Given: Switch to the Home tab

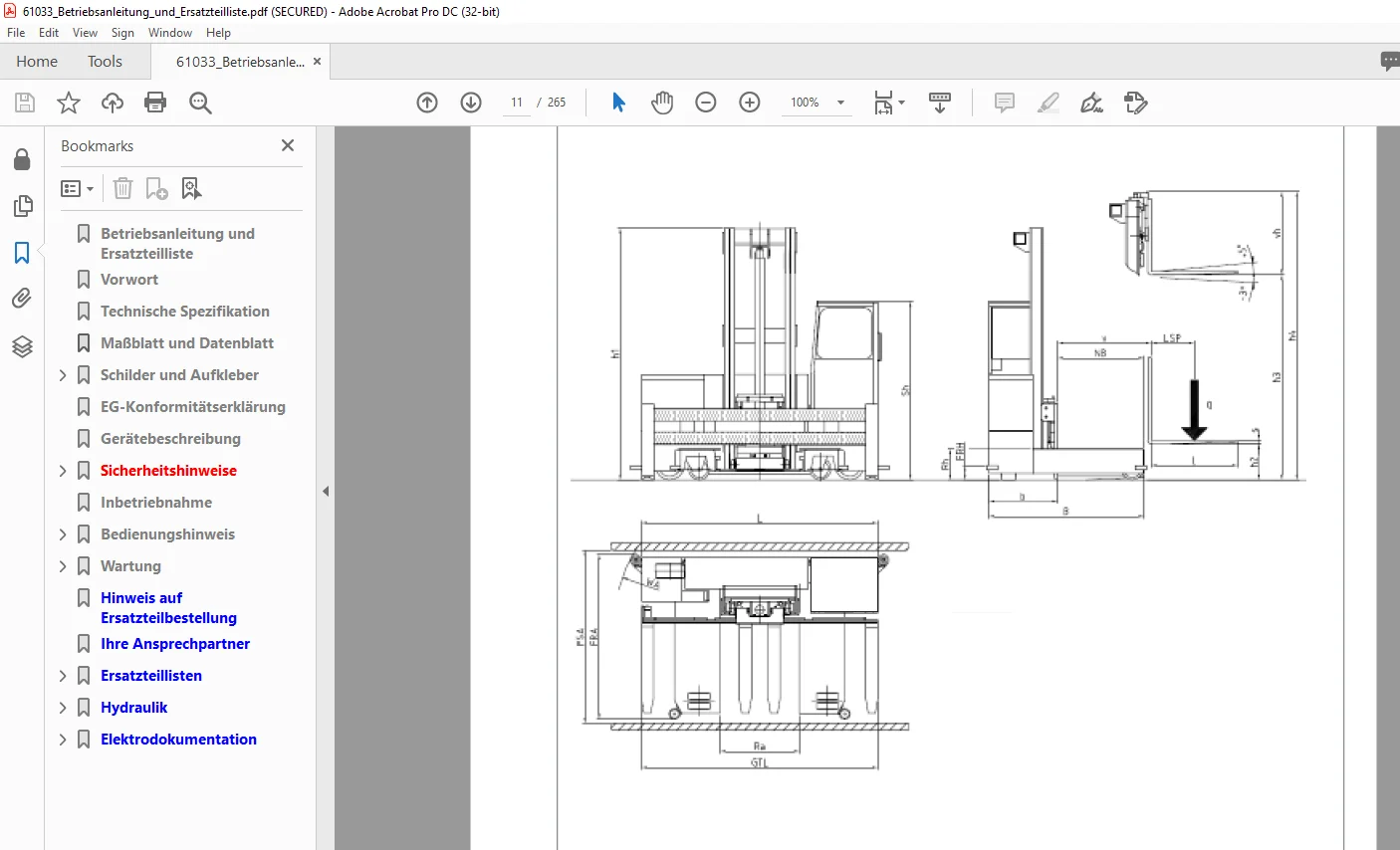Looking at the screenshot, I should [37, 62].
